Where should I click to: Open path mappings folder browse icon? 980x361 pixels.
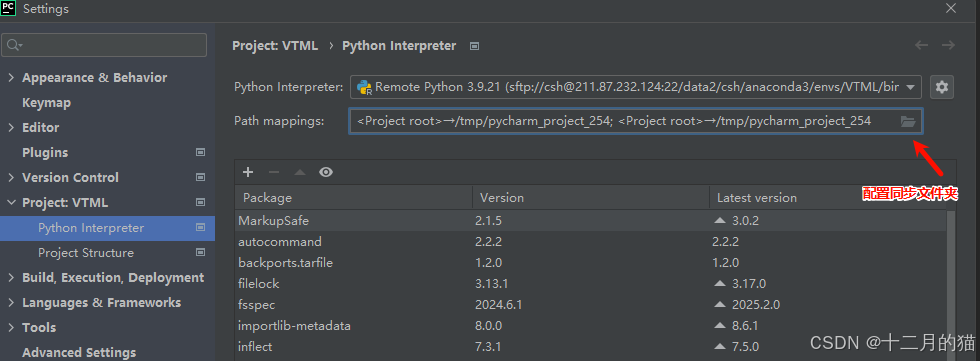pyautogui.click(x=908, y=121)
